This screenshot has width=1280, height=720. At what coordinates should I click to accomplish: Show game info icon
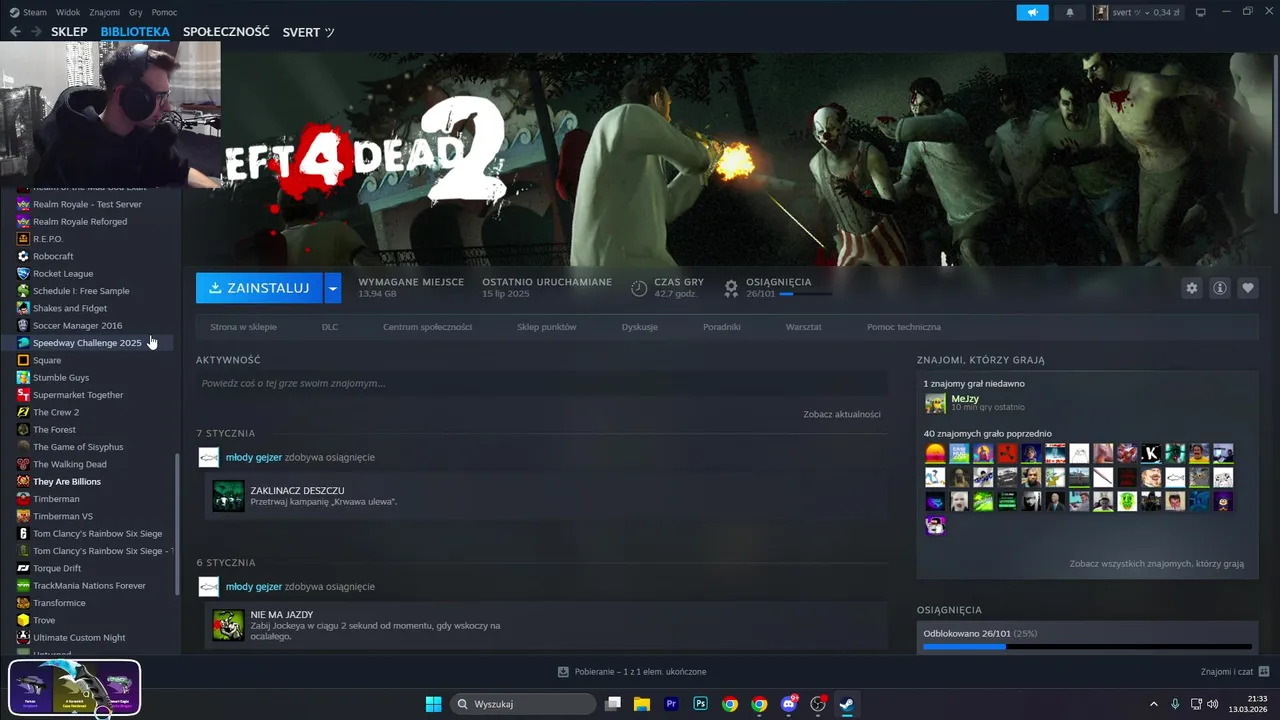(1220, 288)
